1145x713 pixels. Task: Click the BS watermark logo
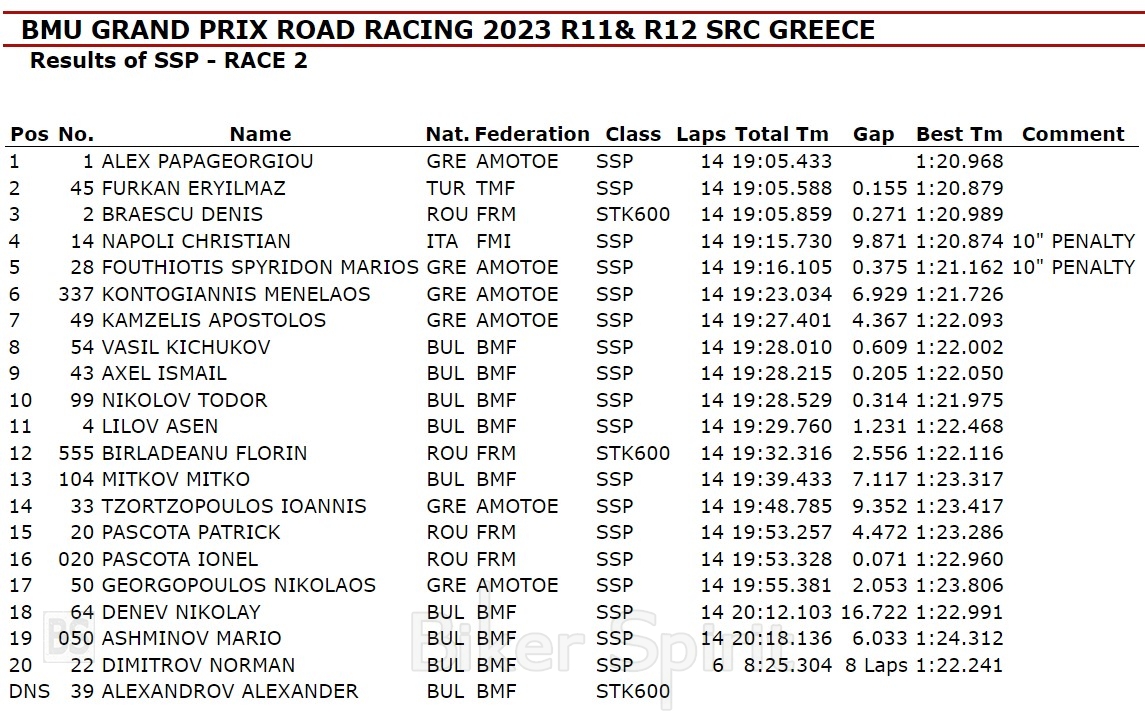pos(66,638)
